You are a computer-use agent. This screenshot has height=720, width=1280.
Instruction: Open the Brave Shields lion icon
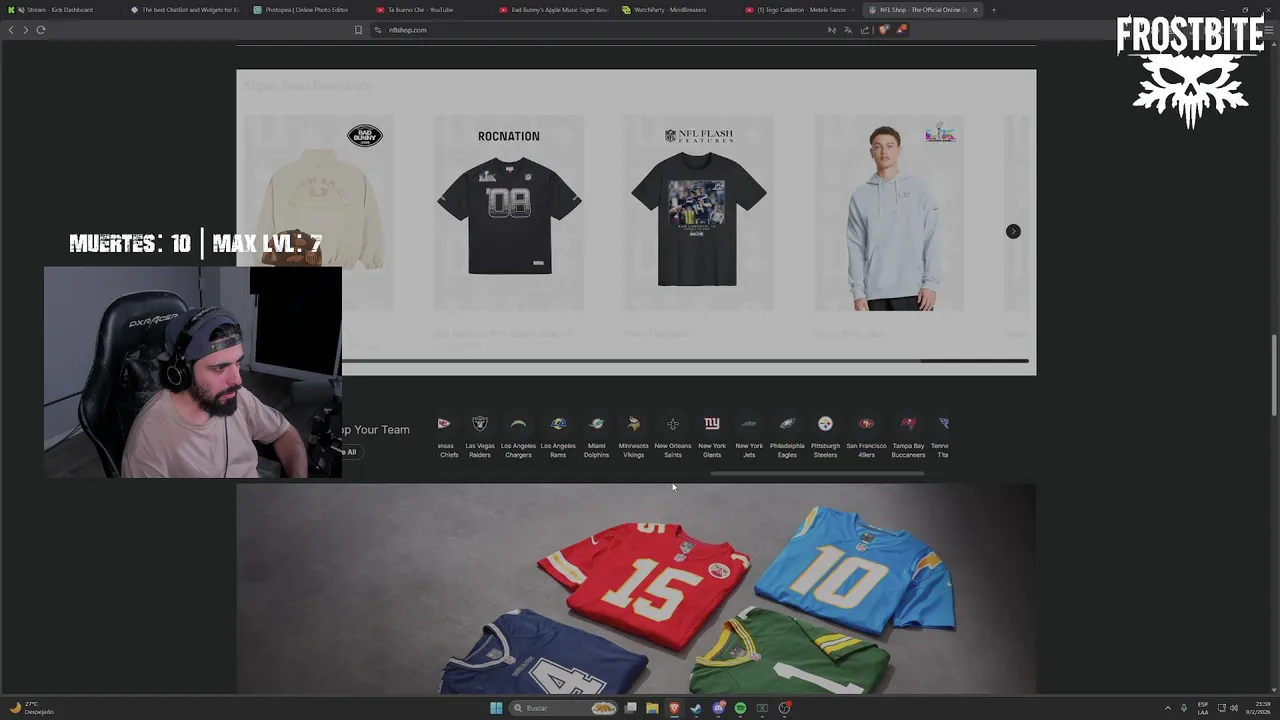tap(884, 30)
